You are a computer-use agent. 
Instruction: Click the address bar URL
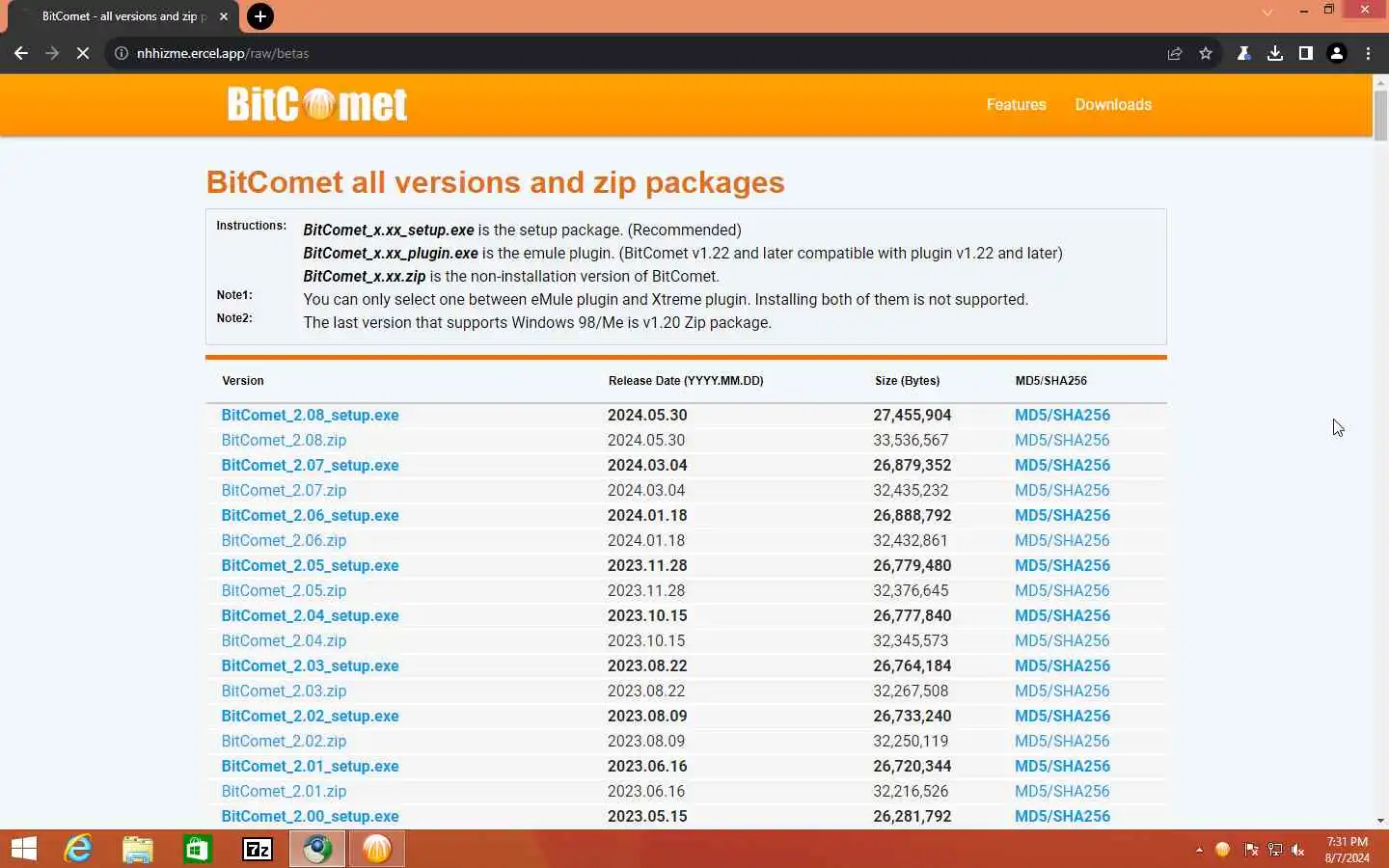click(x=223, y=53)
